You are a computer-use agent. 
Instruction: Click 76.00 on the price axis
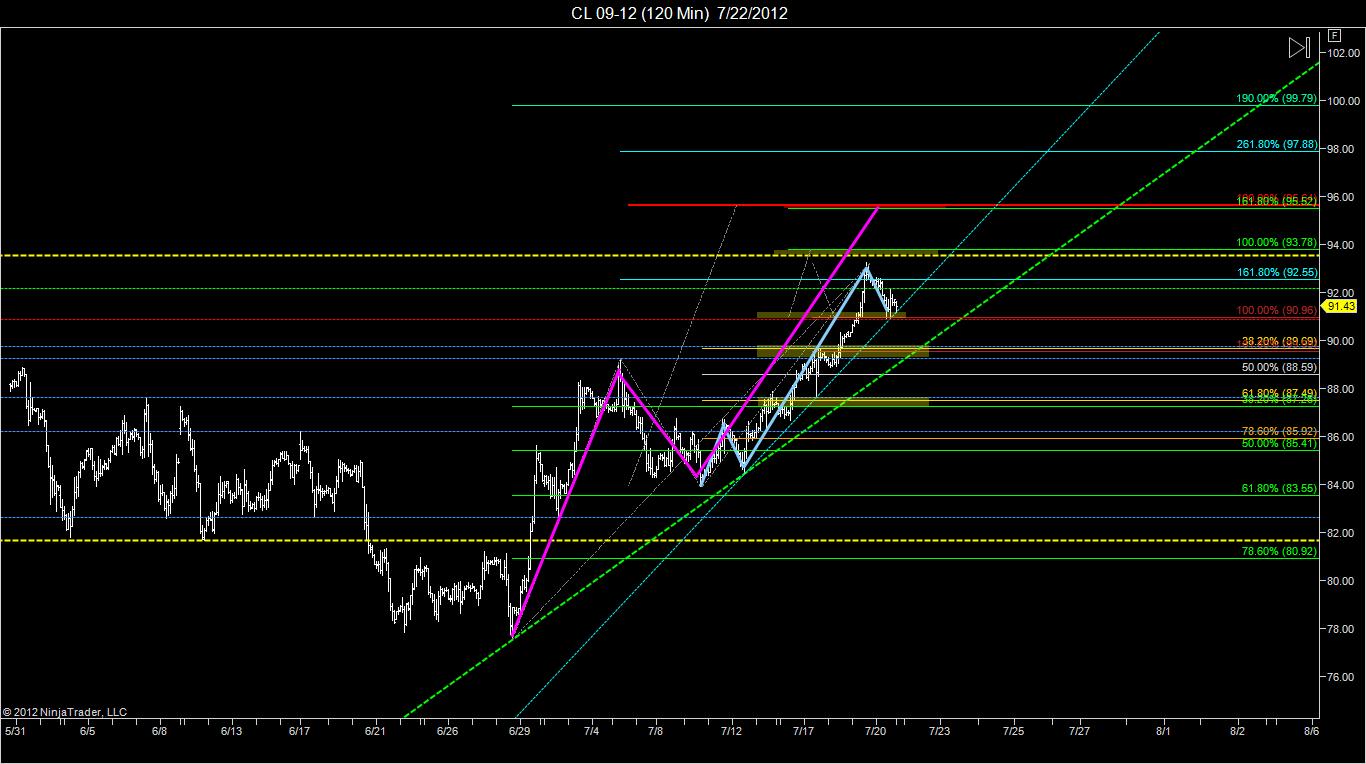[1342, 677]
